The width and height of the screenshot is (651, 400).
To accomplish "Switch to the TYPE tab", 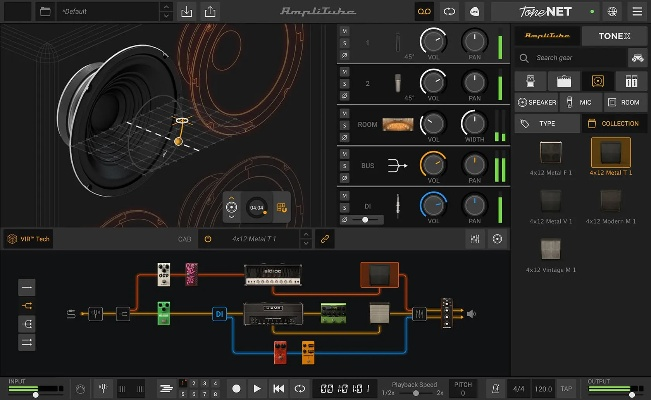I will coord(546,124).
